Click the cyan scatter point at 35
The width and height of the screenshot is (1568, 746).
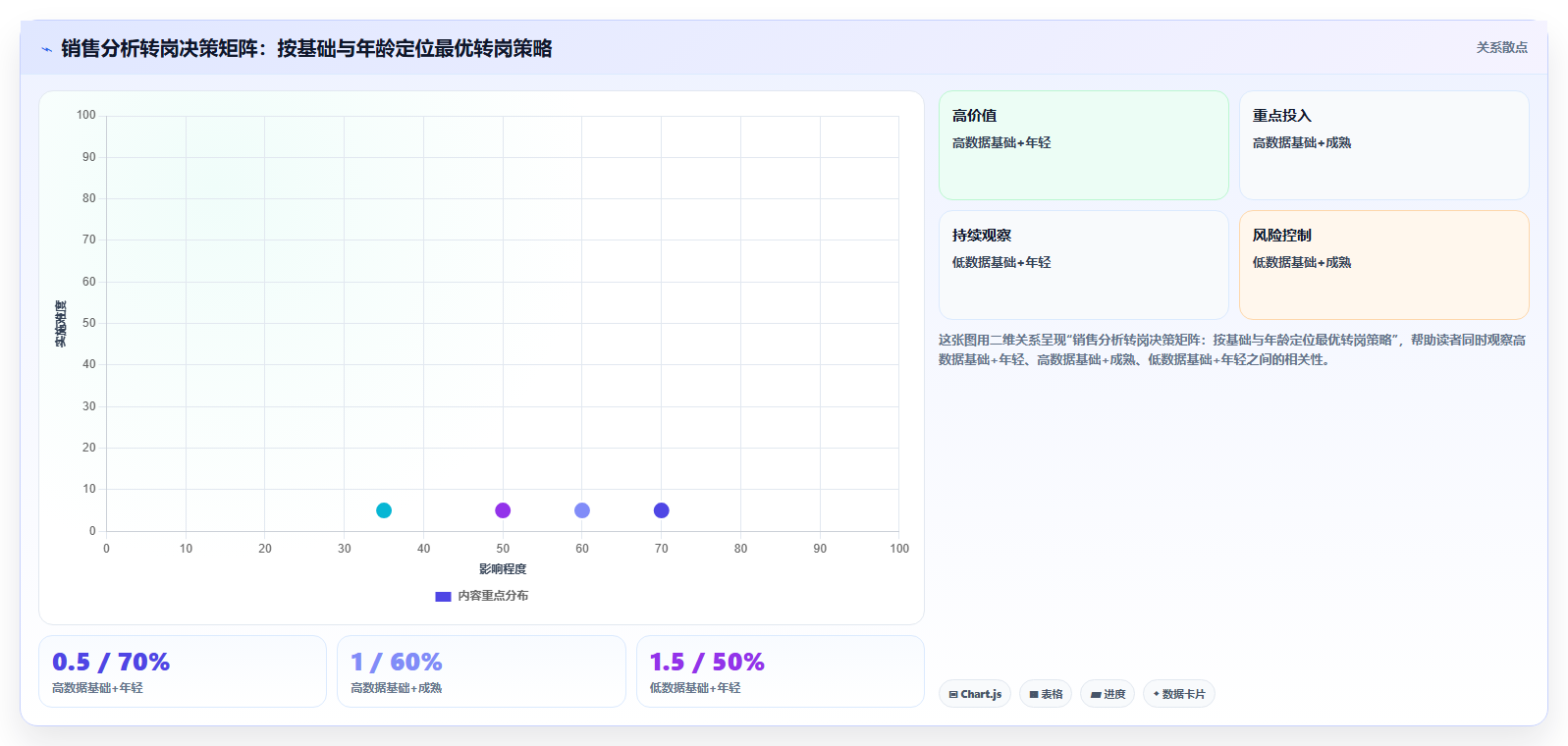[384, 510]
